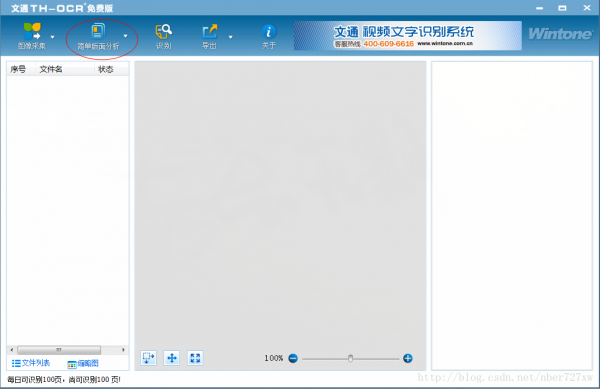Switch to the 缩略图 thumbnail tab
This screenshot has height=389, width=600.
pos(83,364)
